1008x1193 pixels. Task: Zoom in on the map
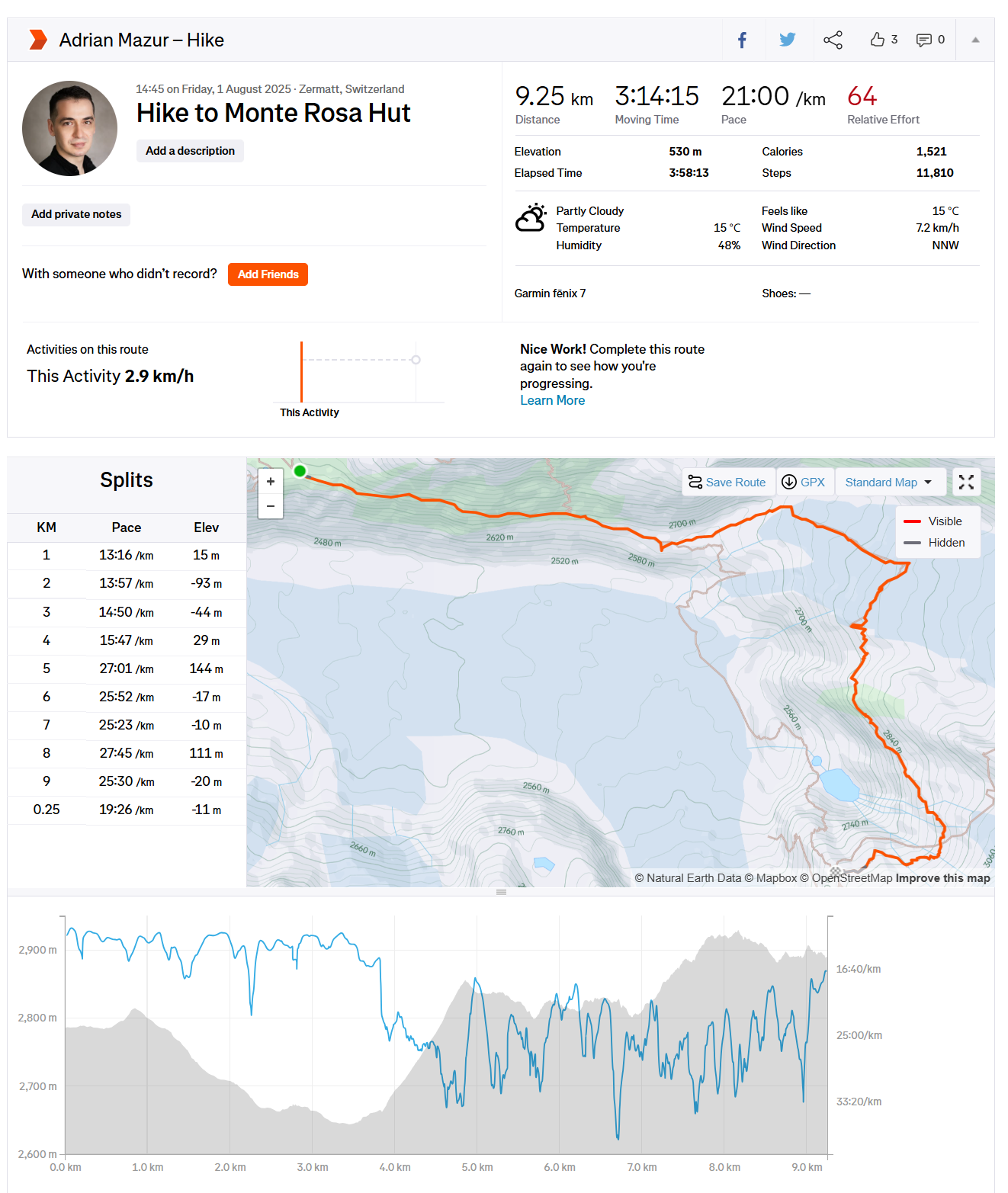click(271, 482)
